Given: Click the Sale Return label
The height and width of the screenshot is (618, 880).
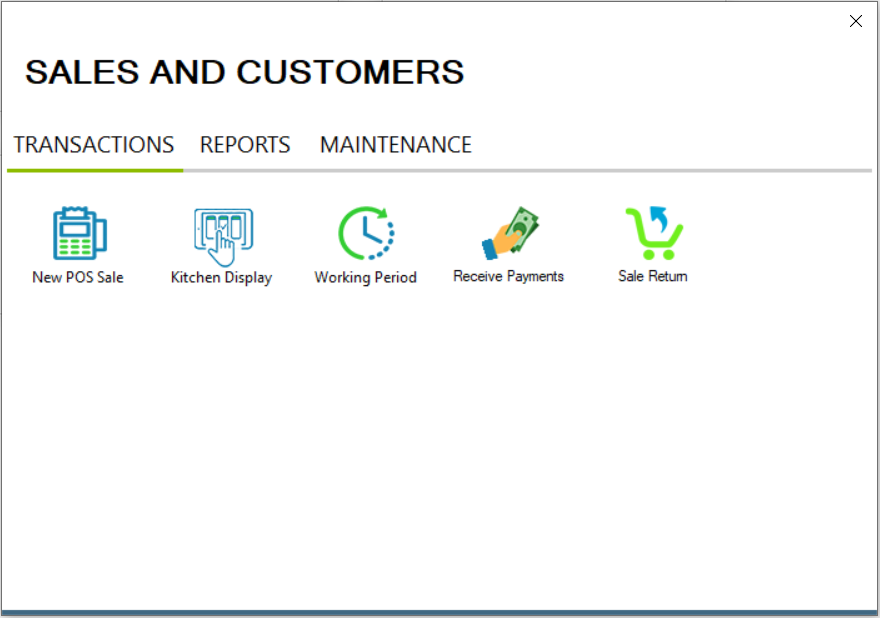Looking at the screenshot, I should 653,276.
